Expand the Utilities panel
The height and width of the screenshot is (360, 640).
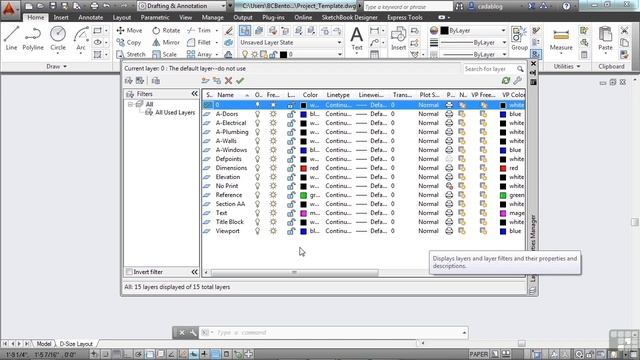pyautogui.click(x=567, y=66)
